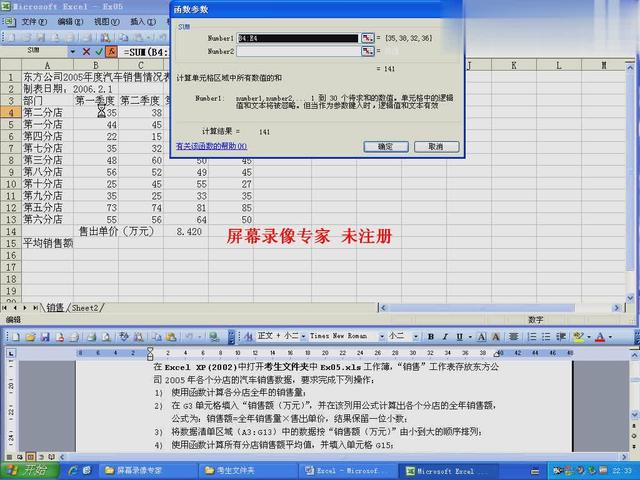Switch to 屏幕录像专家 taskbar button

(x=148, y=471)
